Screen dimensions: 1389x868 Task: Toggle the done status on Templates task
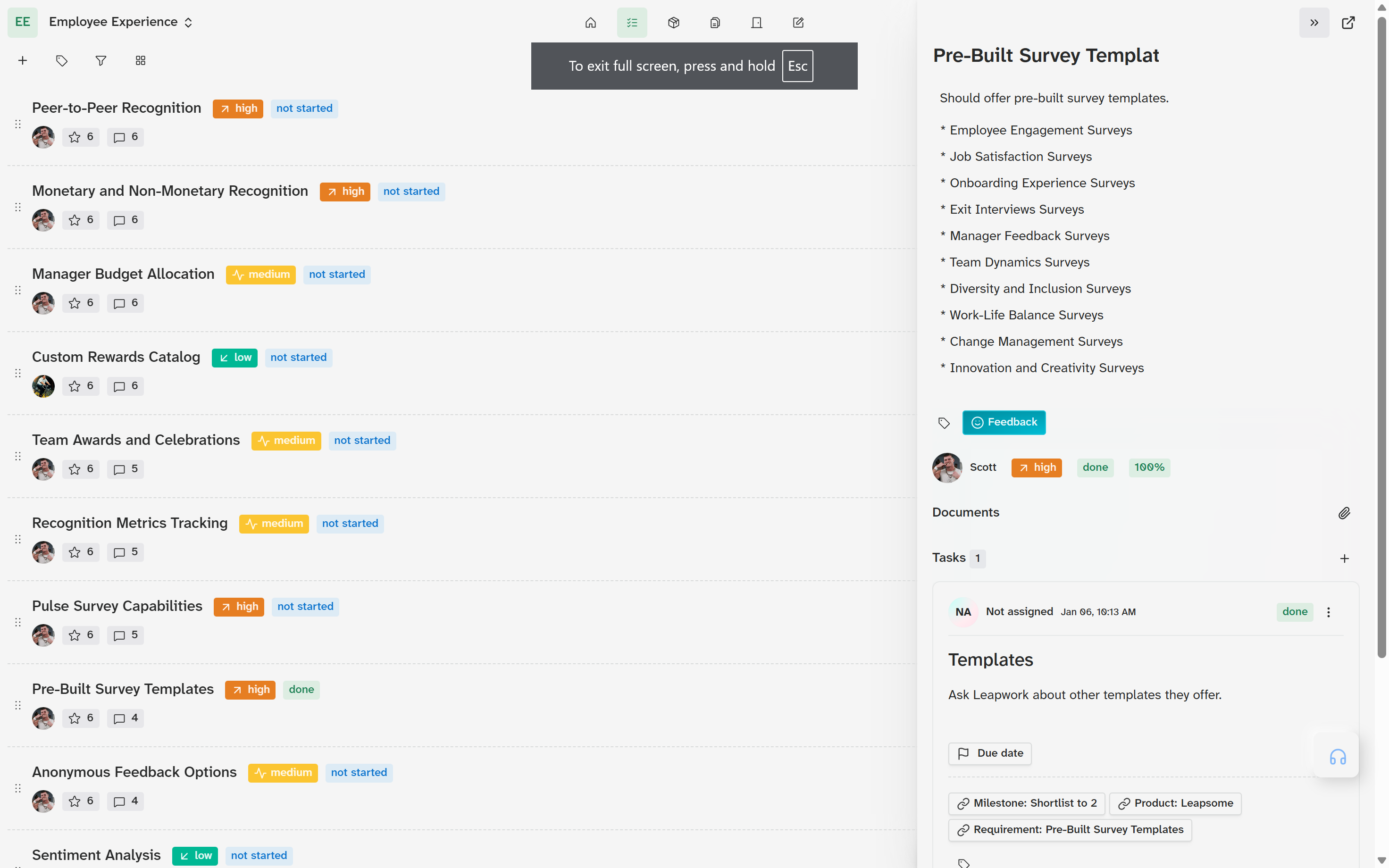(1294, 612)
